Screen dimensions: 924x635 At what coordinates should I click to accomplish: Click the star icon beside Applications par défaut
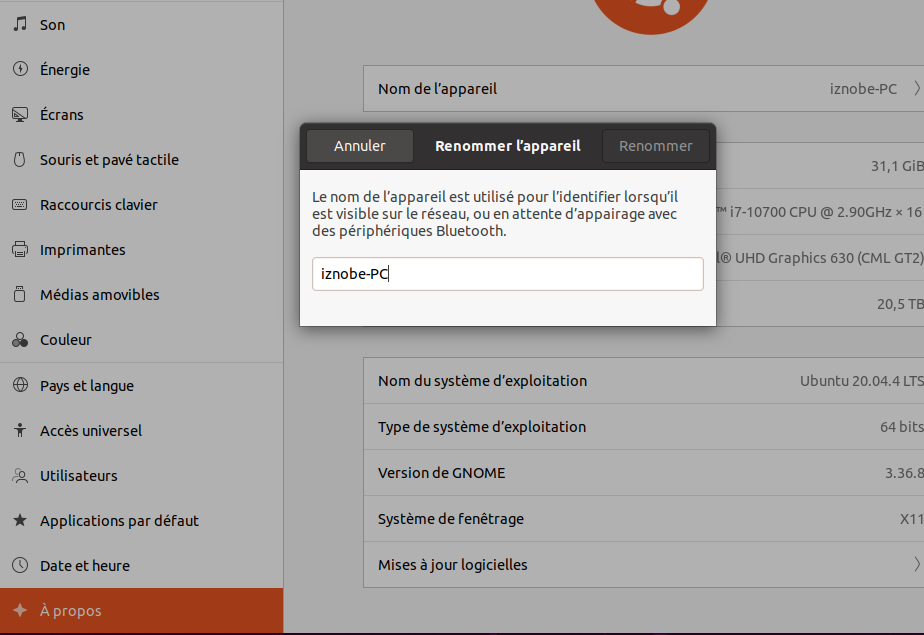pyautogui.click(x=20, y=520)
